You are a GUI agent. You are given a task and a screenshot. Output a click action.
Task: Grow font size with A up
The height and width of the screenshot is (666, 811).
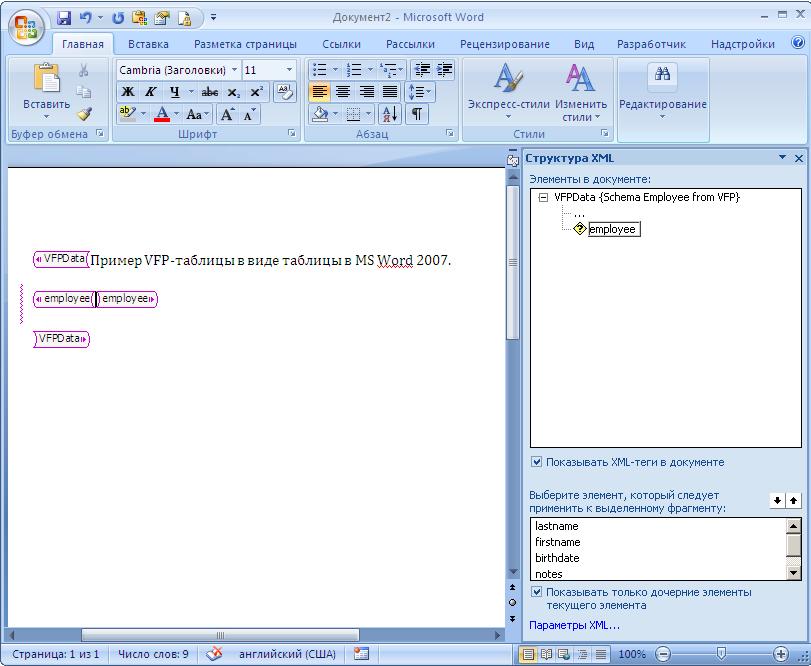coord(227,114)
